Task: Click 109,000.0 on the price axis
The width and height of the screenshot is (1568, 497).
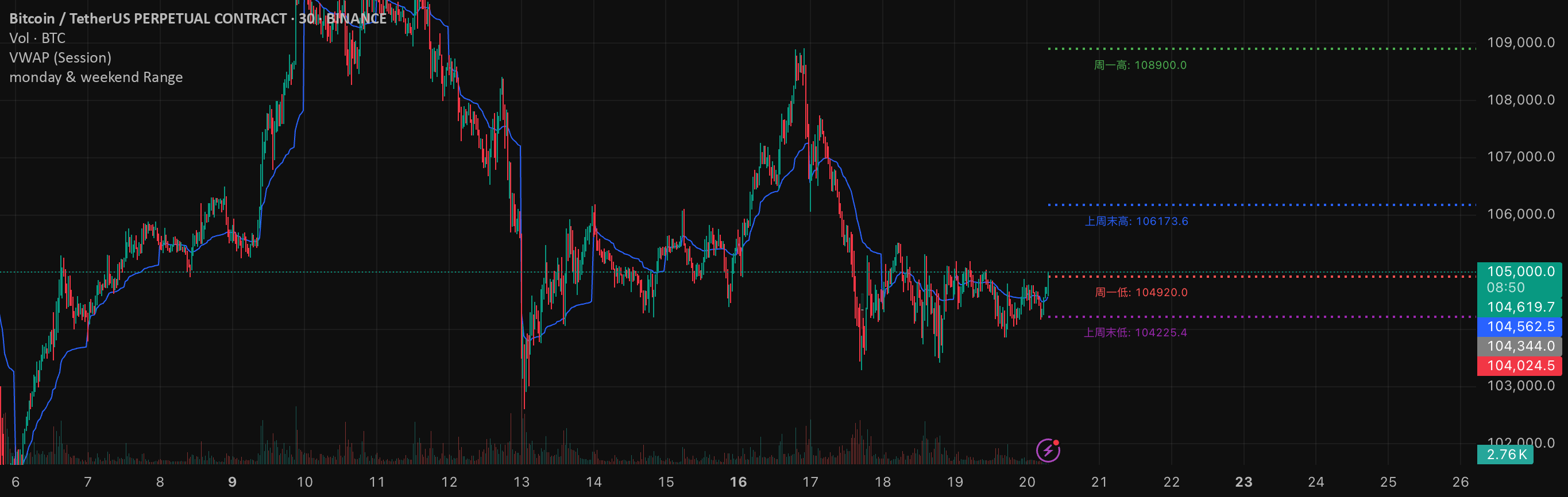Action: 1520,42
